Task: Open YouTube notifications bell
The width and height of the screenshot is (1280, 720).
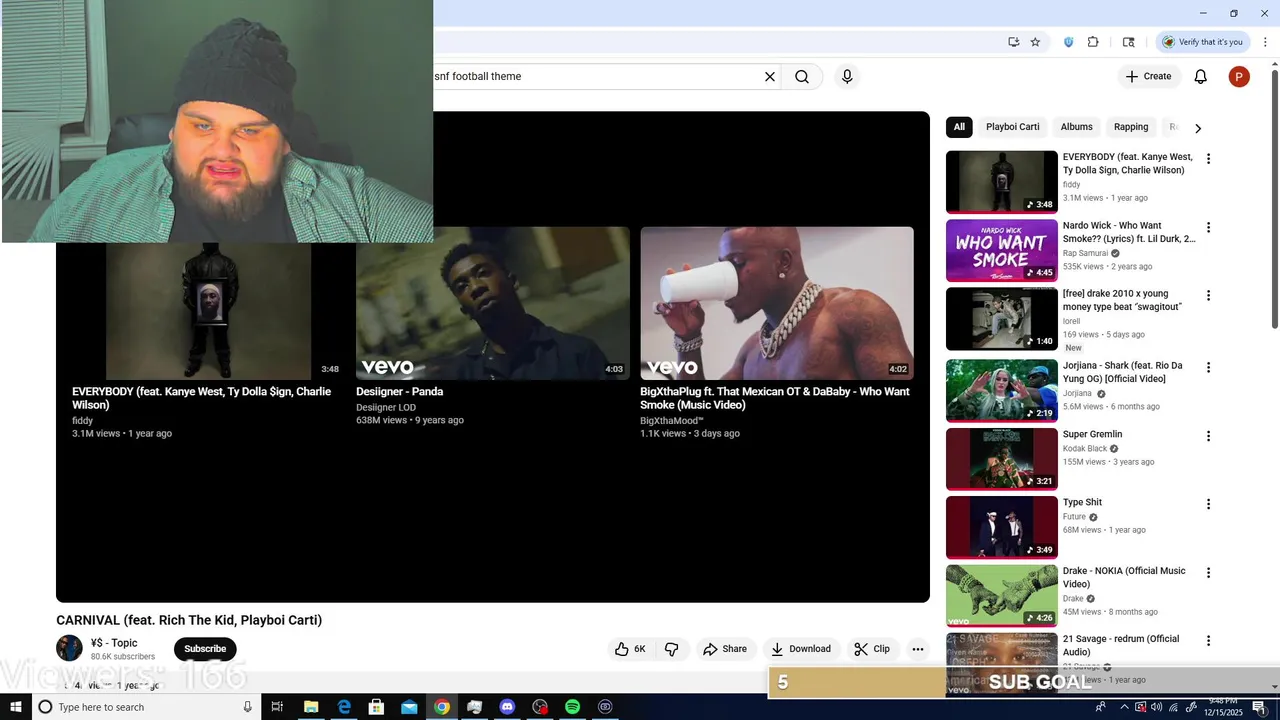Action: tap(1201, 77)
